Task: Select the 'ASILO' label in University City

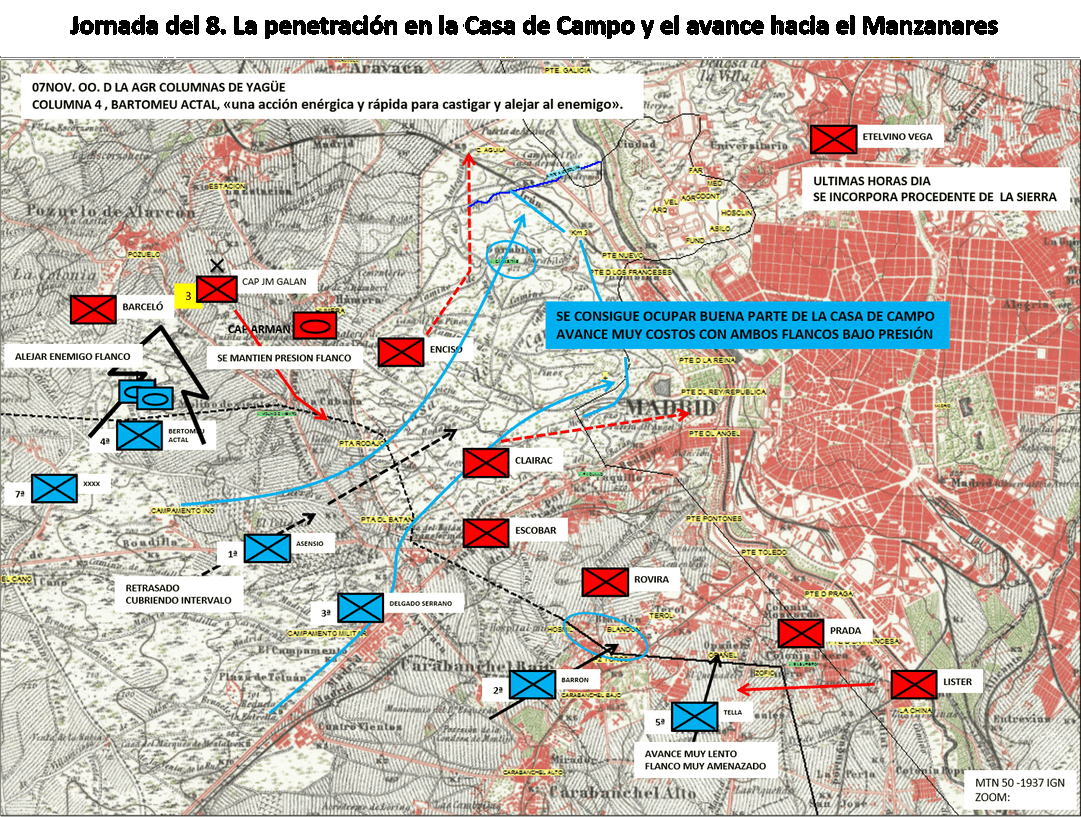Action: tap(719, 228)
